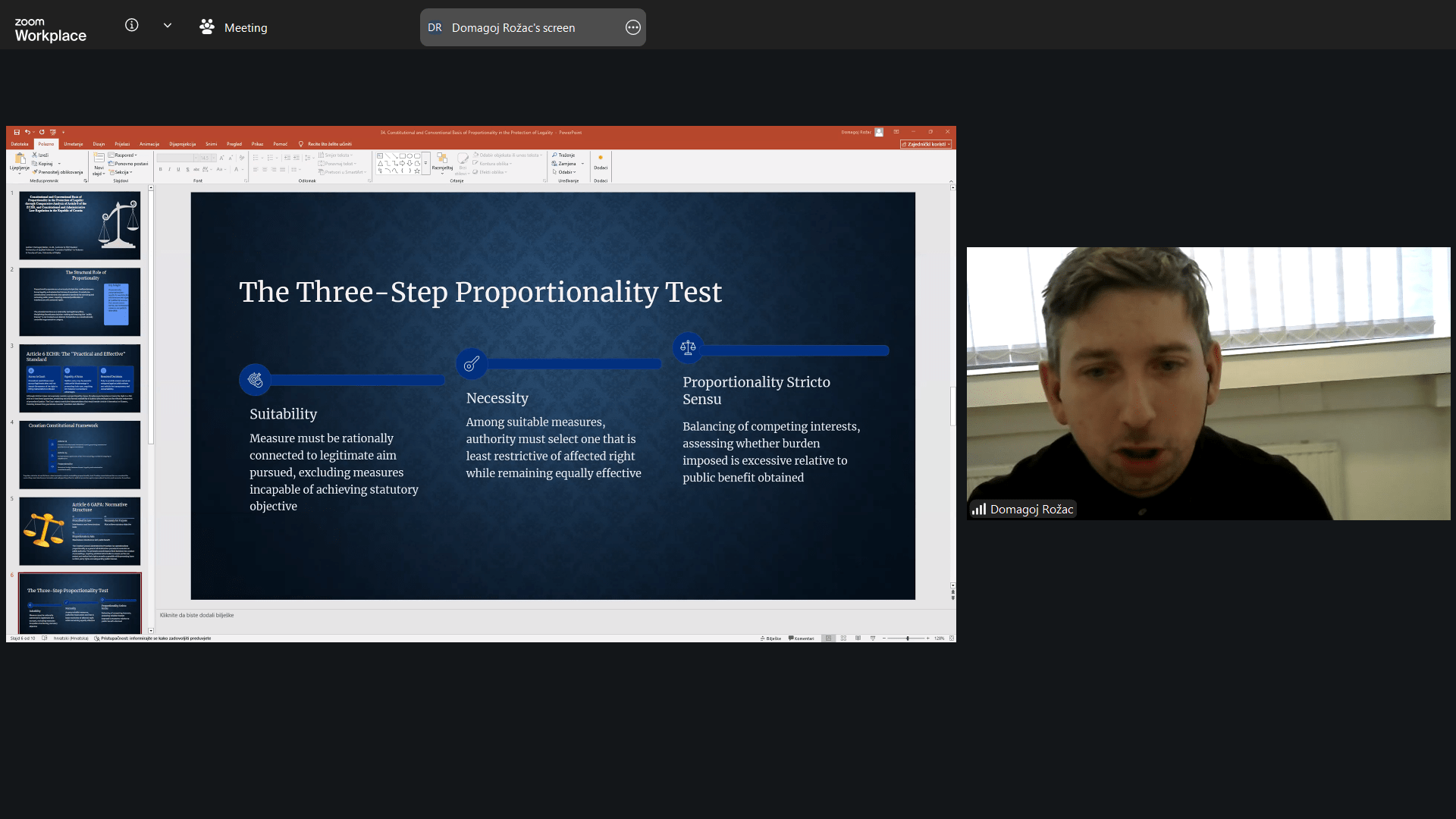Image resolution: width=1456 pixels, height=819 pixels.
Task: Toggle the Bilješke notes pane
Action: click(x=771, y=639)
